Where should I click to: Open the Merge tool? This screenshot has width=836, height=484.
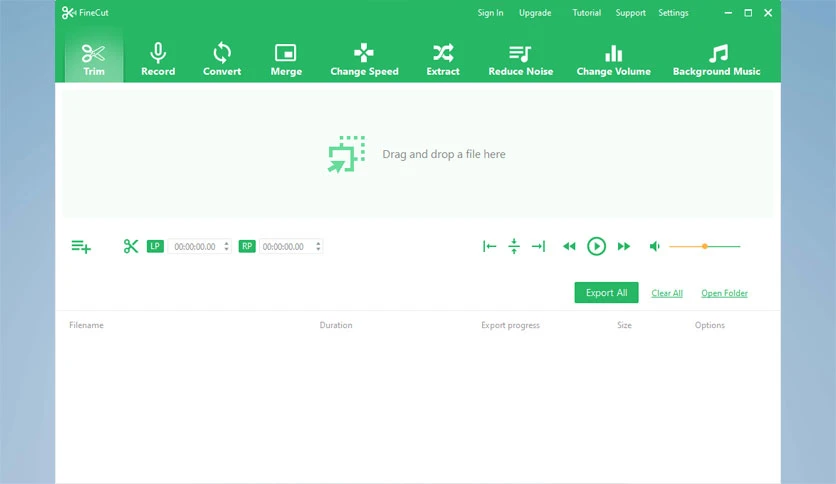(286, 59)
